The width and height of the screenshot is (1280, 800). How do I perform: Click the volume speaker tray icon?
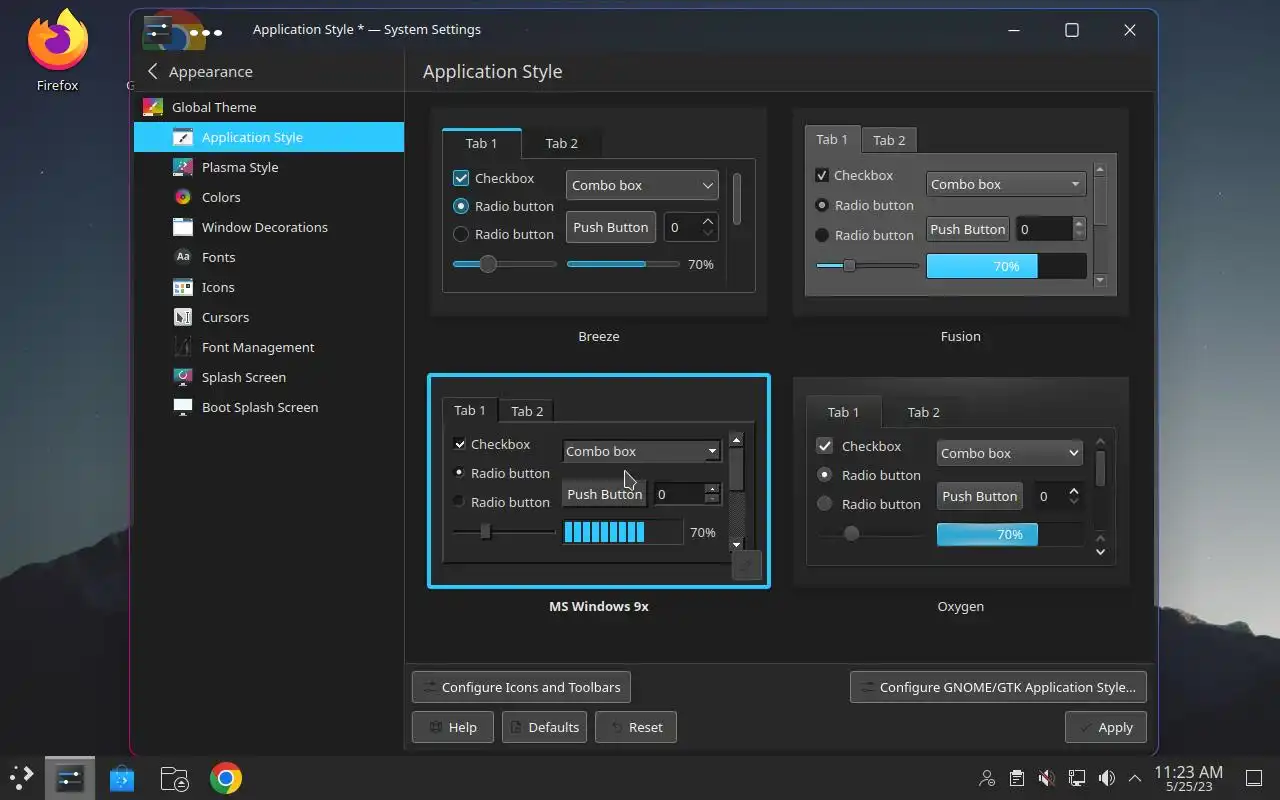(x=1107, y=778)
